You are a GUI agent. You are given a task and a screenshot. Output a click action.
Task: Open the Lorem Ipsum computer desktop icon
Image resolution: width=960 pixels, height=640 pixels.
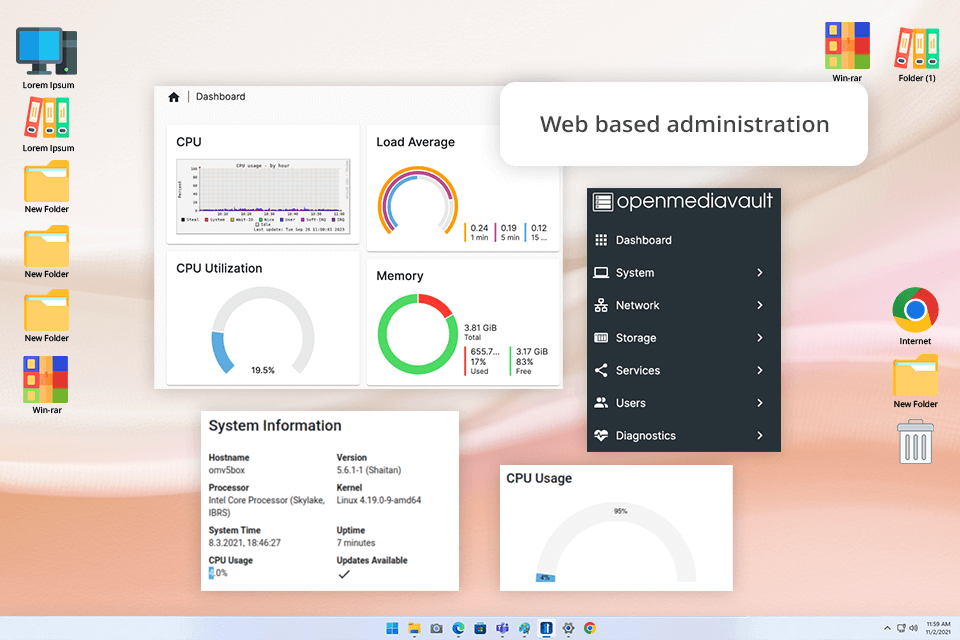(47, 51)
